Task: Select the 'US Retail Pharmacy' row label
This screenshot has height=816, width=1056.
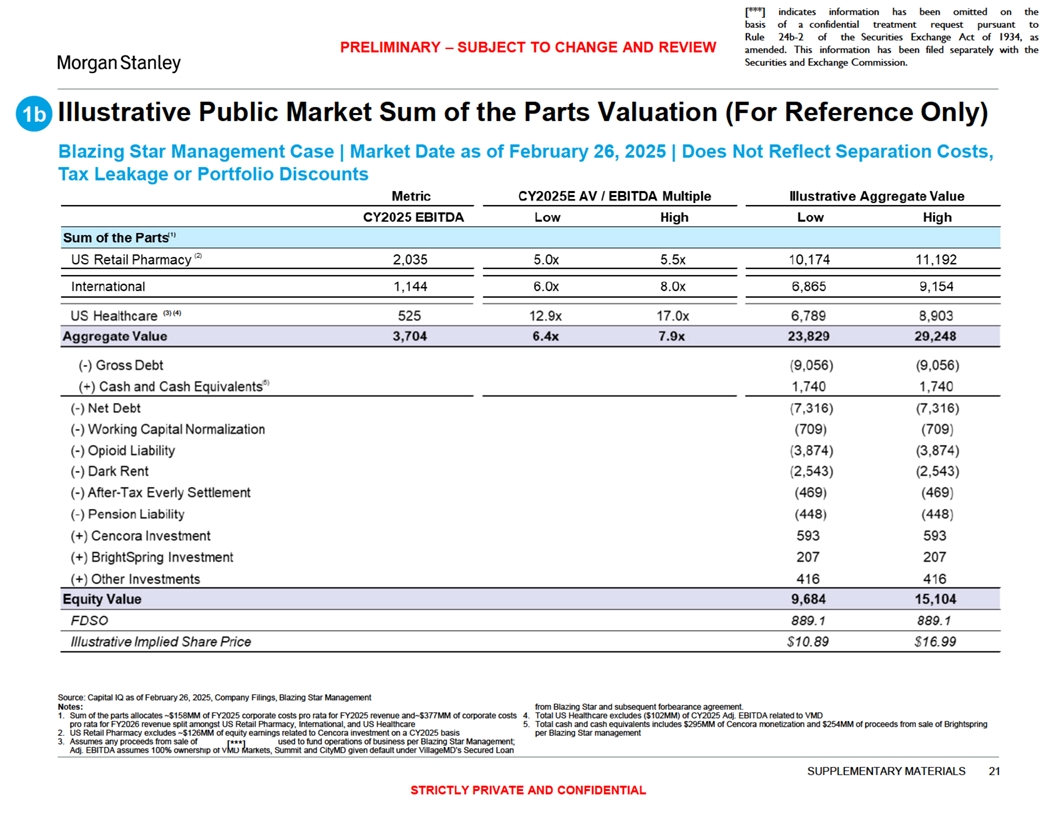Action: [136, 259]
